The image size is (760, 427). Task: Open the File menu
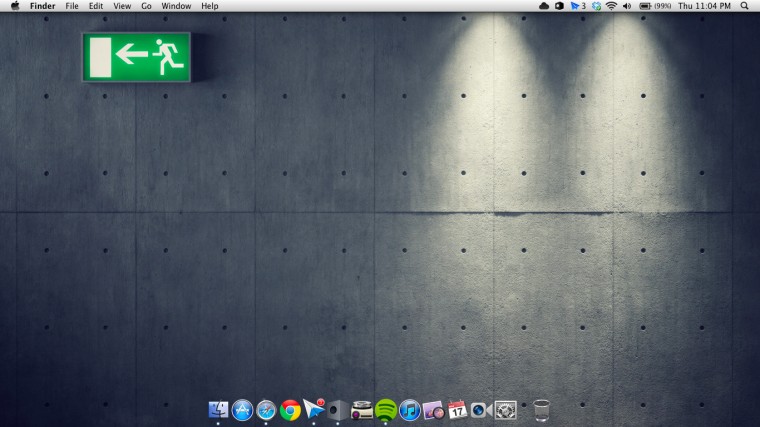[x=72, y=6]
